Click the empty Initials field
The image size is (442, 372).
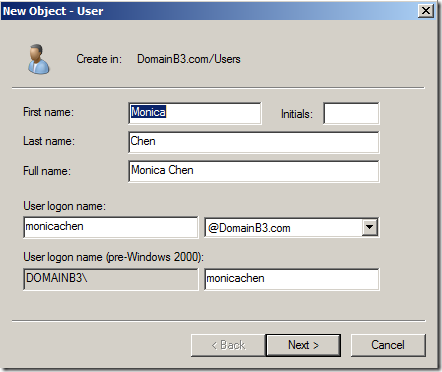click(x=351, y=113)
